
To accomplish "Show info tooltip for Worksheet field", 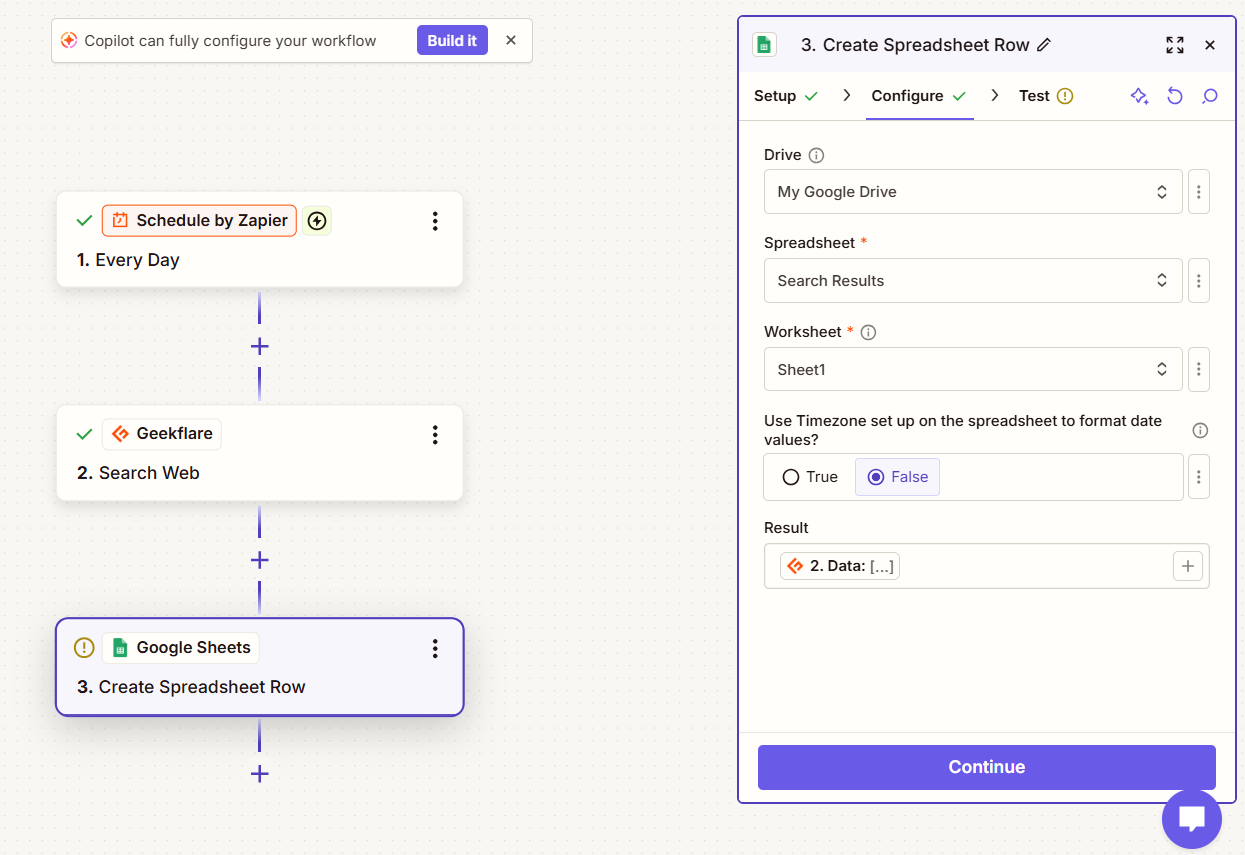I will click(868, 332).
